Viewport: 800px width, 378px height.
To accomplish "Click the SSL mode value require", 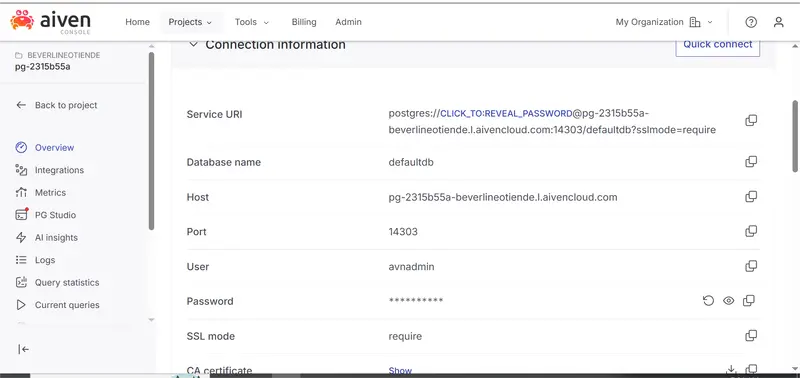I will click(x=405, y=337).
